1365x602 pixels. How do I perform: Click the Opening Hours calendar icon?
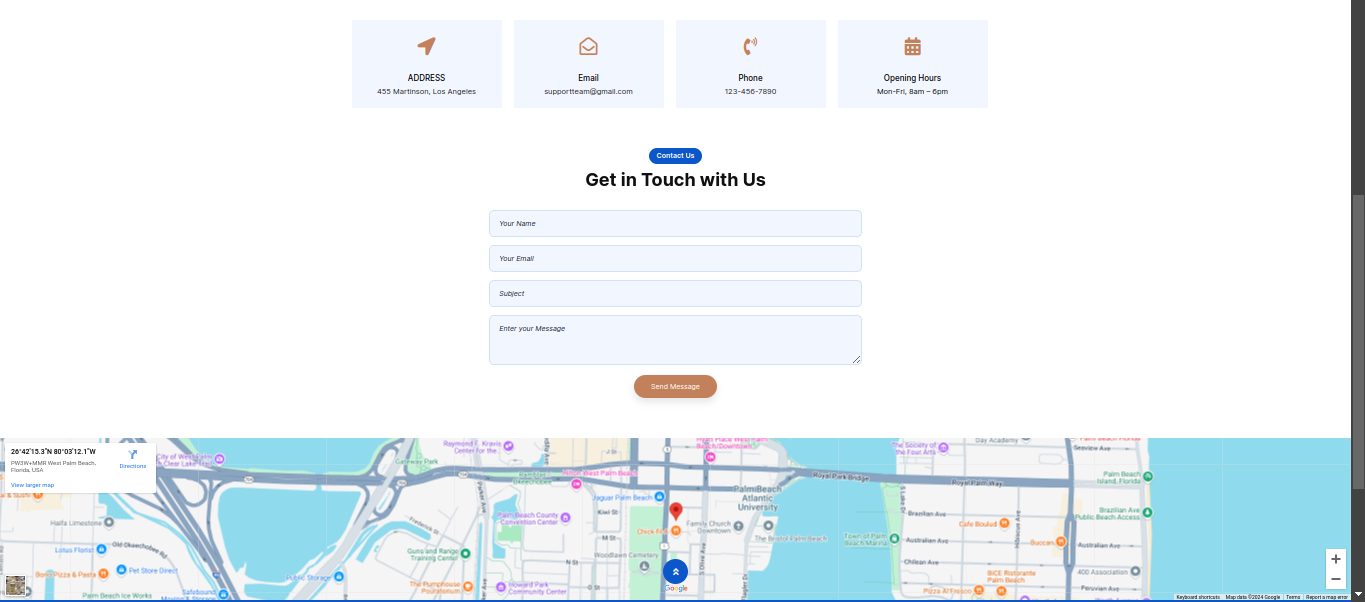coord(912,46)
